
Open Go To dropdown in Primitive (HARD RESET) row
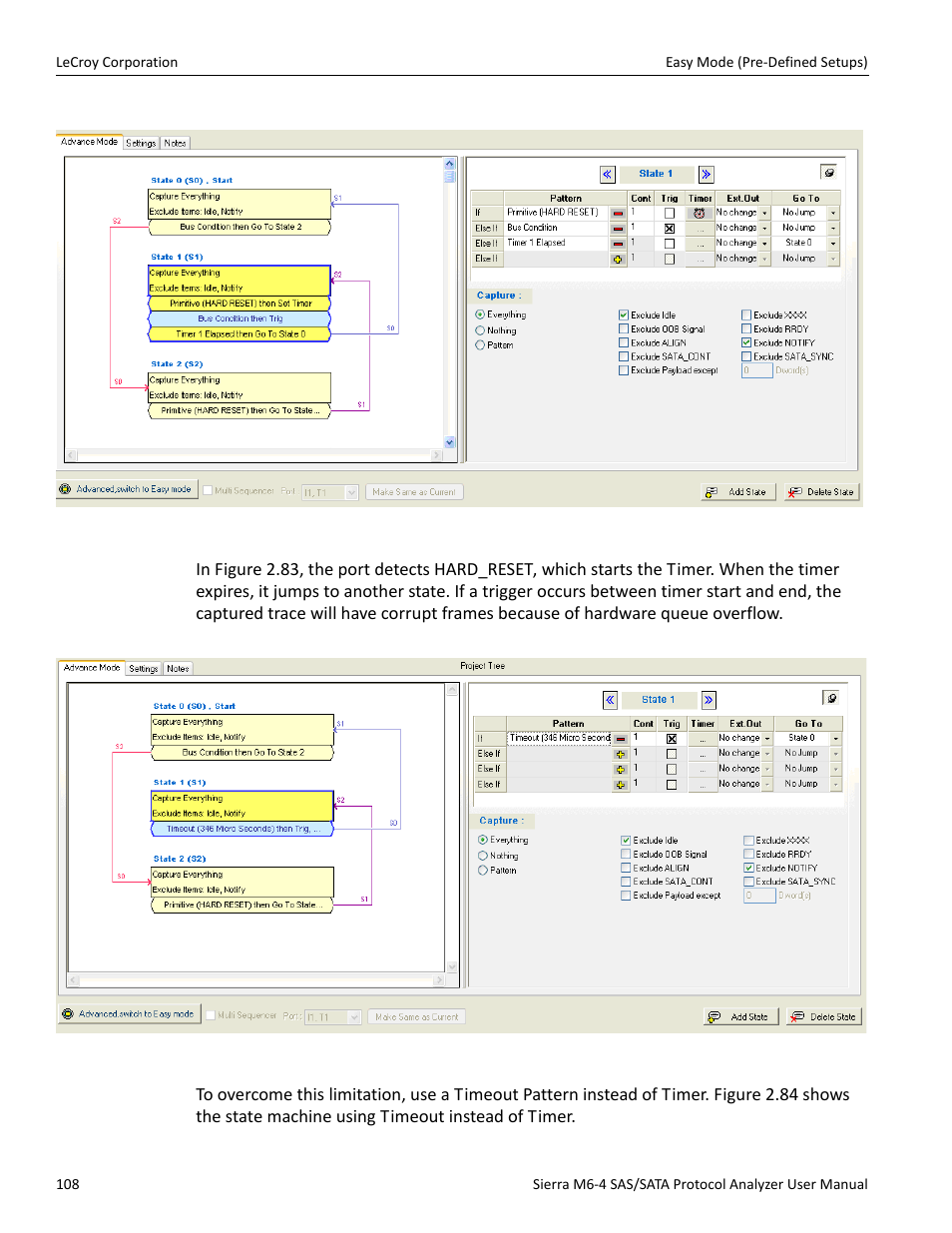833,213
